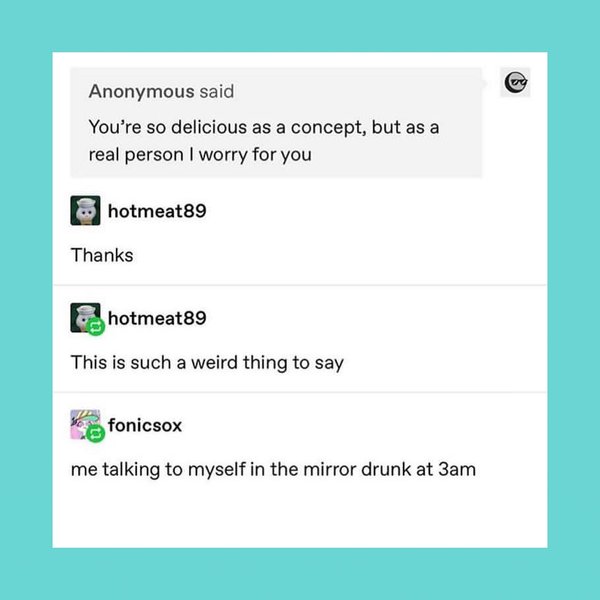Visit the fonicsox blog via the username
The height and width of the screenshot is (600, 600).
coord(145,426)
